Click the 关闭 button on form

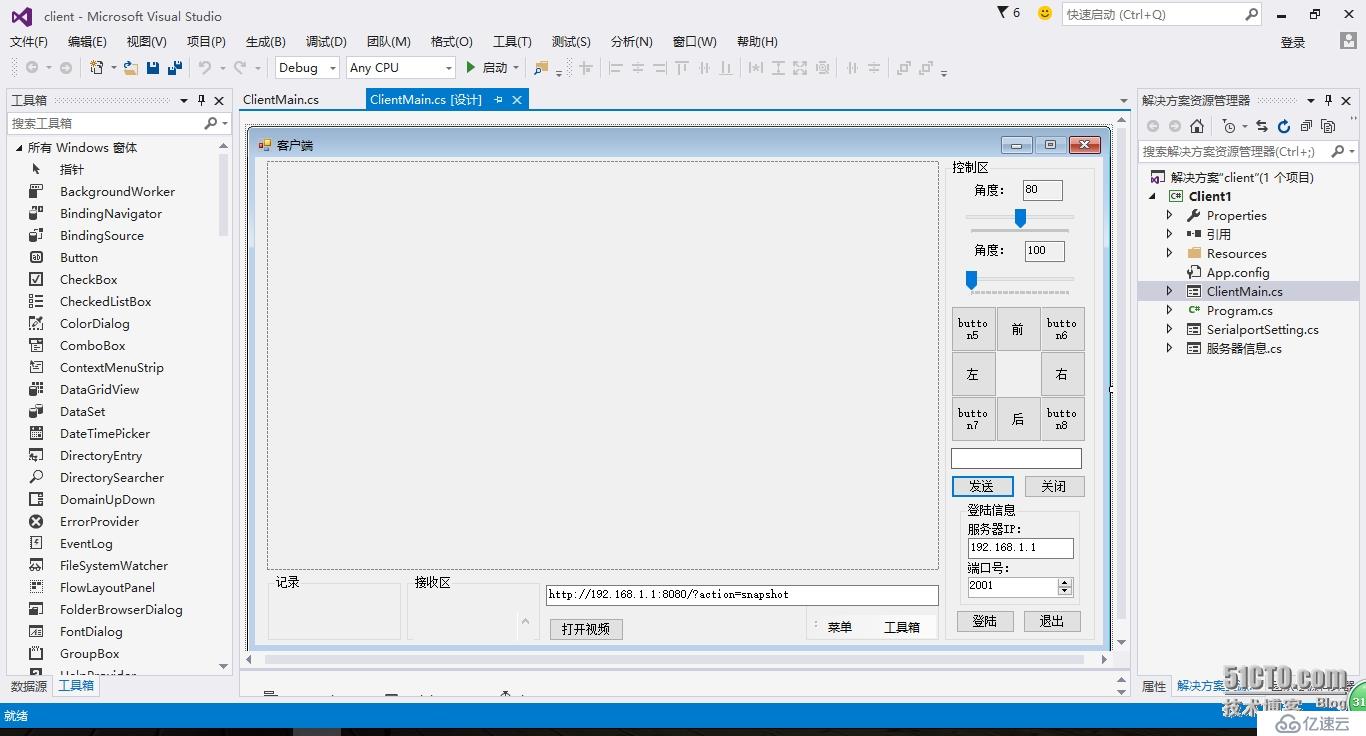point(1054,486)
